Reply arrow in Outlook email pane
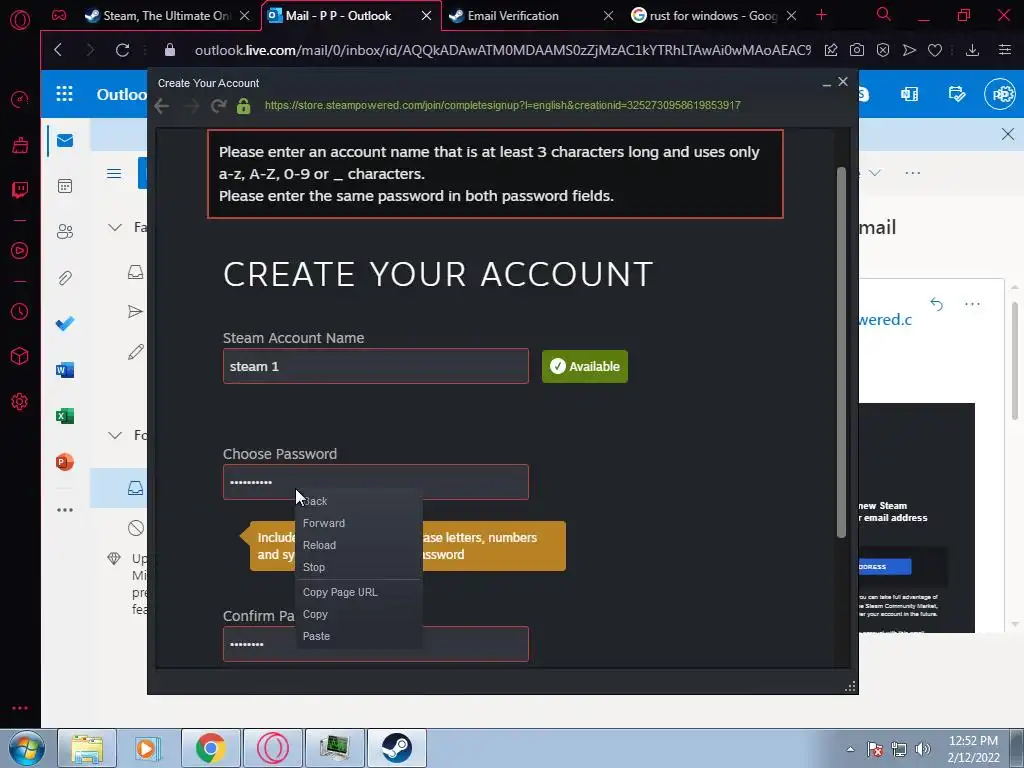Image resolution: width=1024 pixels, height=768 pixels. [x=936, y=304]
